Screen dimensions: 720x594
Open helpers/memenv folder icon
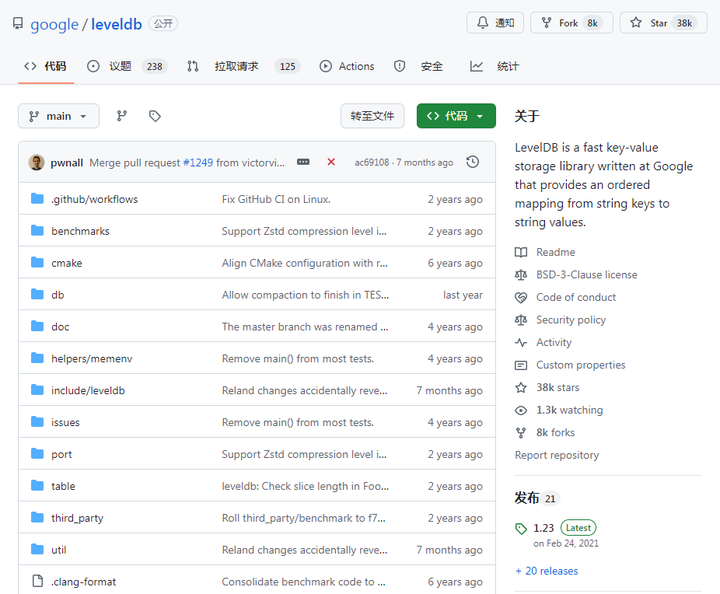pyautogui.click(x=37, y=358)
